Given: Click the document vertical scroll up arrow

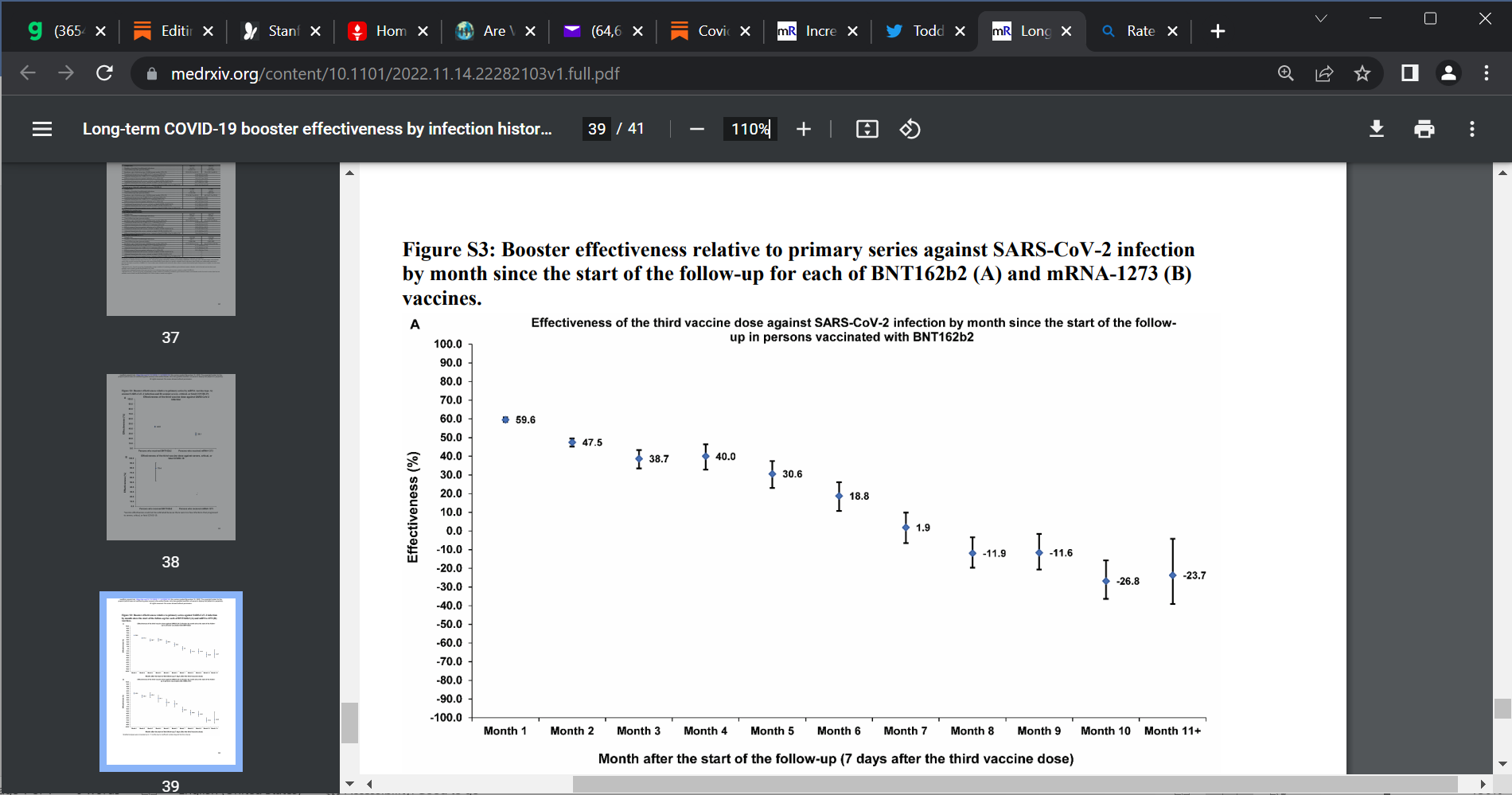Looking at the screenshot, I should click(x=1502, y=172).
